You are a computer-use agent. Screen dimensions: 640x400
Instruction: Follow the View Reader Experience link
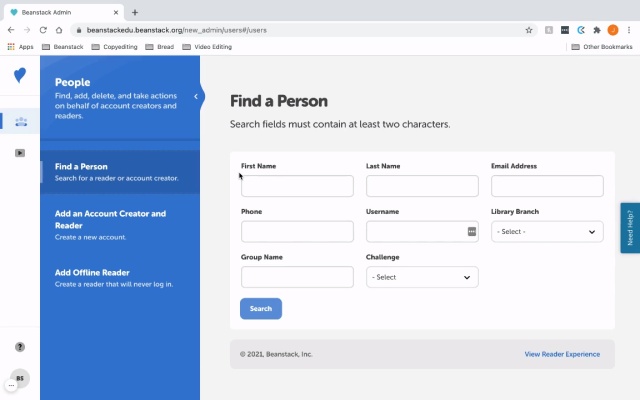click(x=562, y=354)
